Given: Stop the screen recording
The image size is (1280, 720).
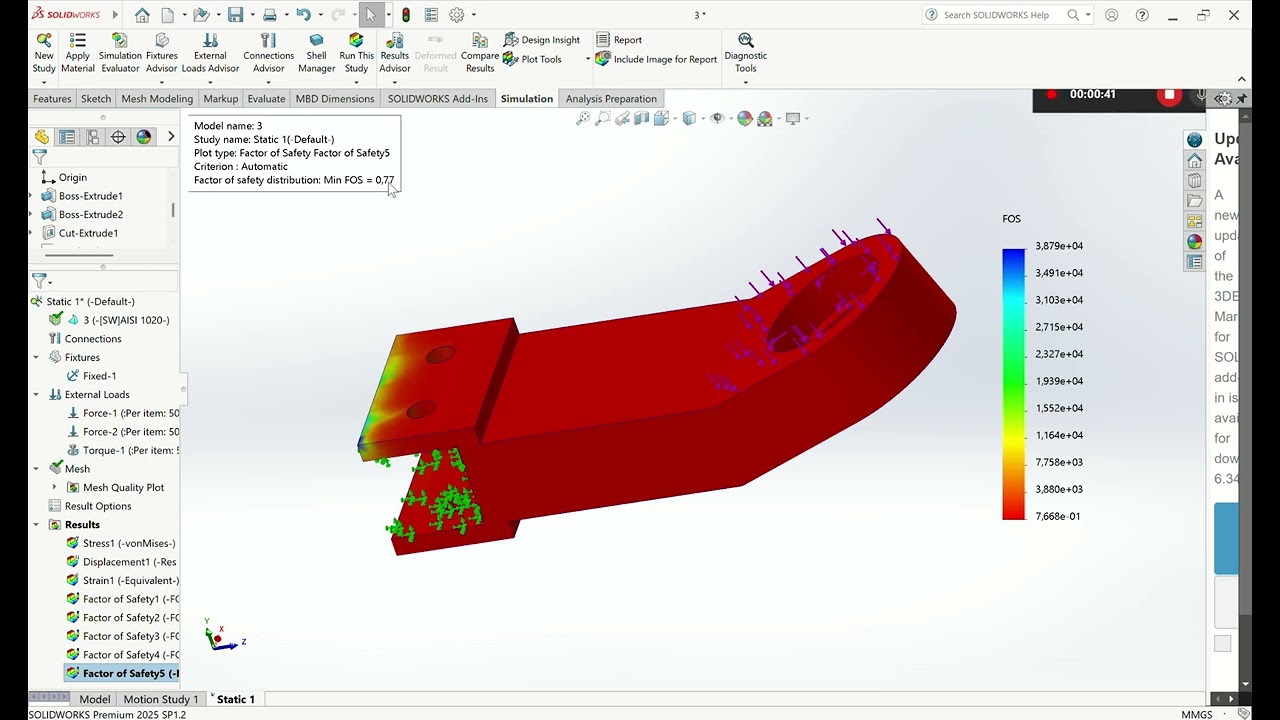Looking at the screenshot, I should click(1169, 95).
